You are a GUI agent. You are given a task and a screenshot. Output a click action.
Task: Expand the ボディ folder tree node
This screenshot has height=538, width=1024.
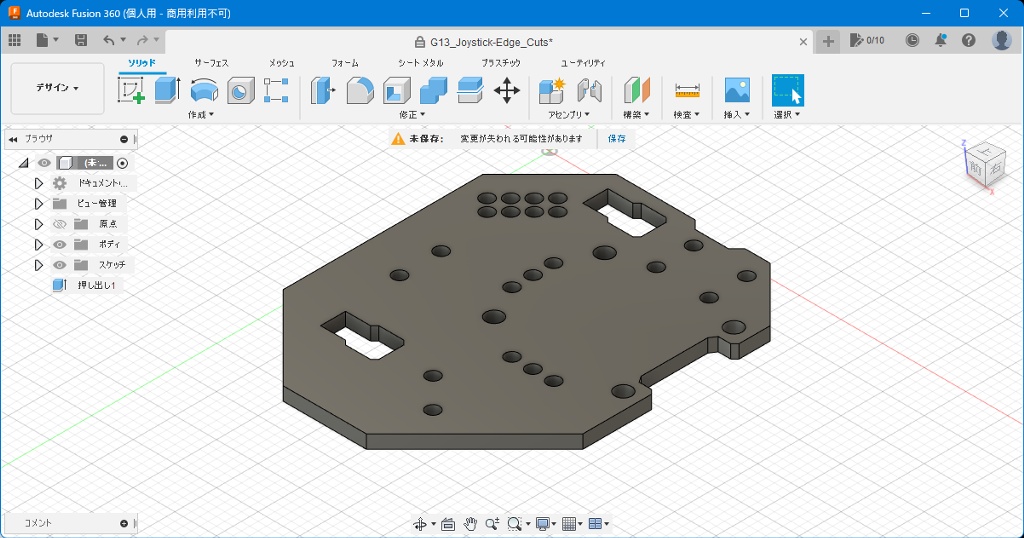click(x=39, y=245)
